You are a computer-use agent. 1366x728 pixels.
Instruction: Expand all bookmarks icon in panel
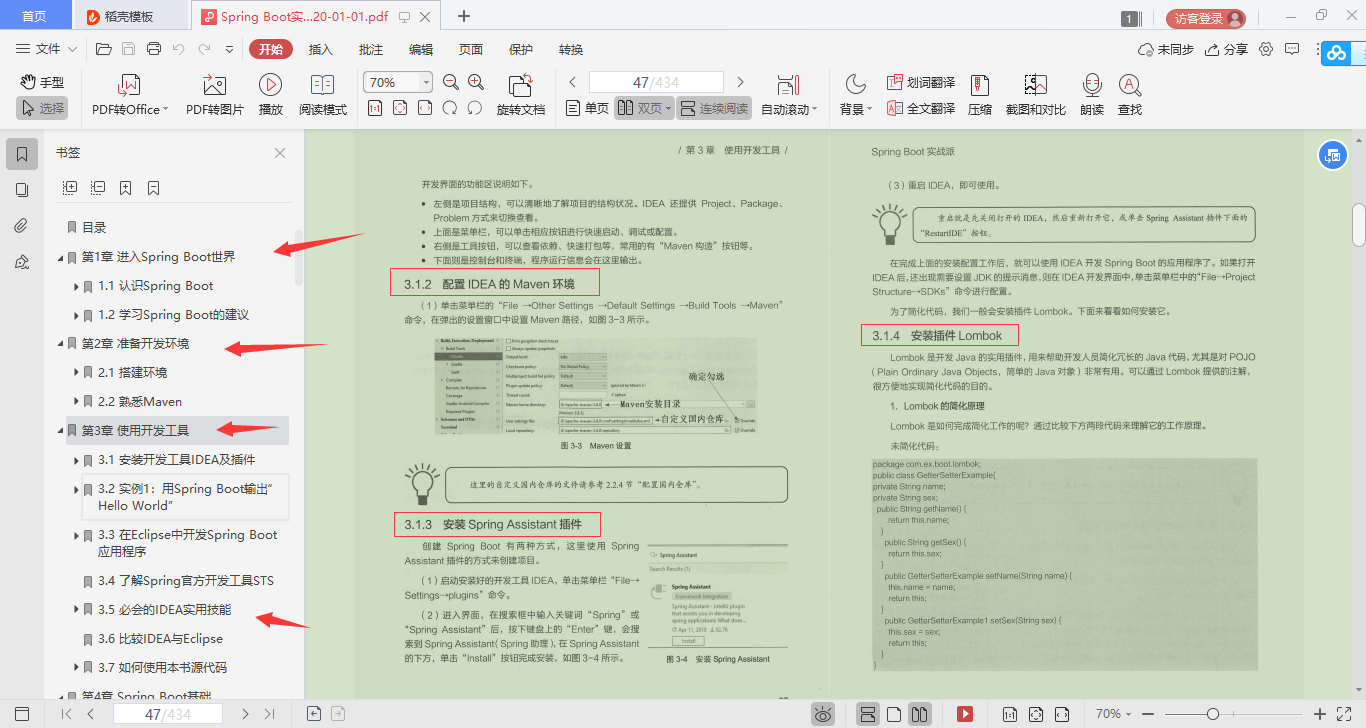70,187
